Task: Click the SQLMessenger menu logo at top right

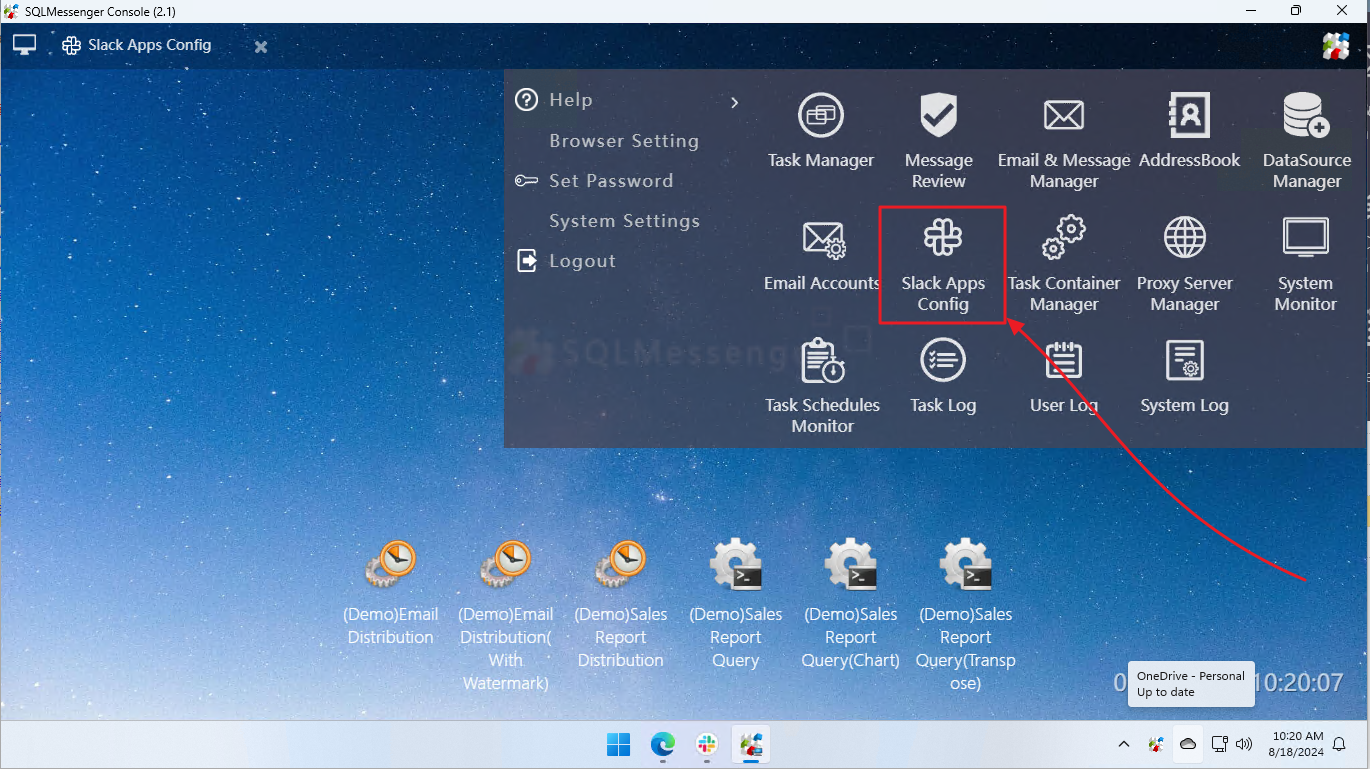Action: tap(1336, 46)
